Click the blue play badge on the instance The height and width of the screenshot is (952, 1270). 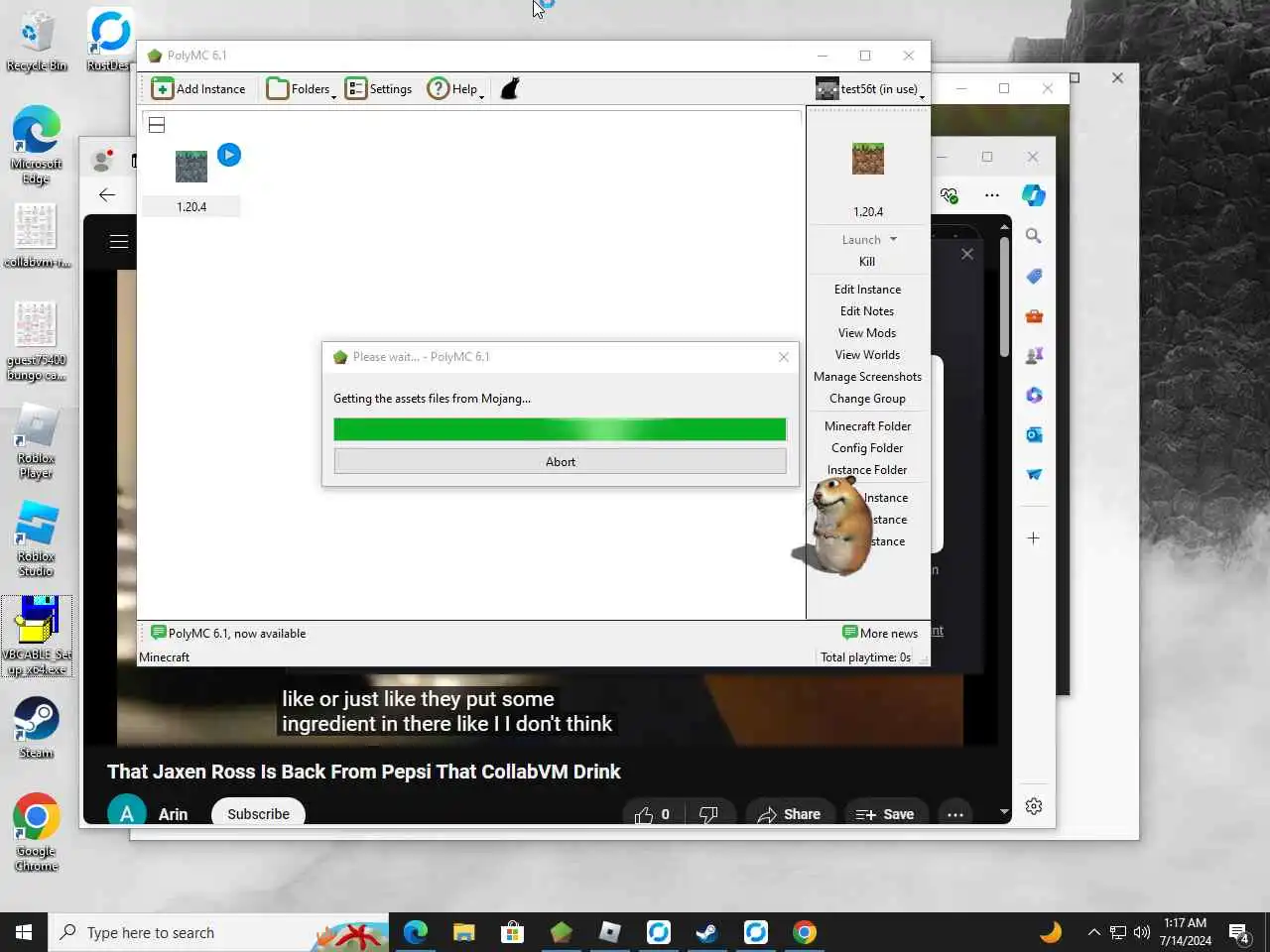coord(229,155)
